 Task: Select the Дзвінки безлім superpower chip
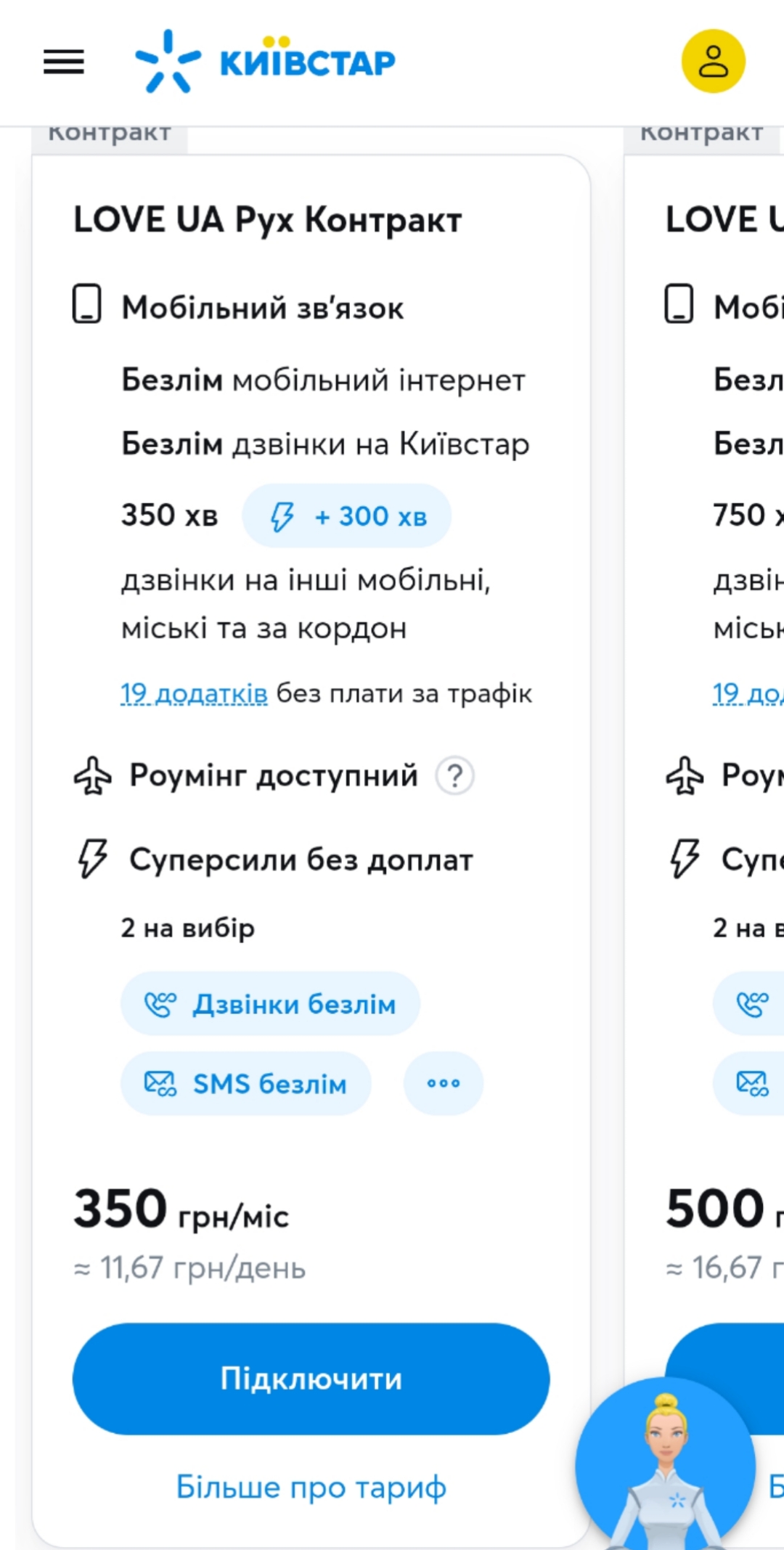point(270,1004)
